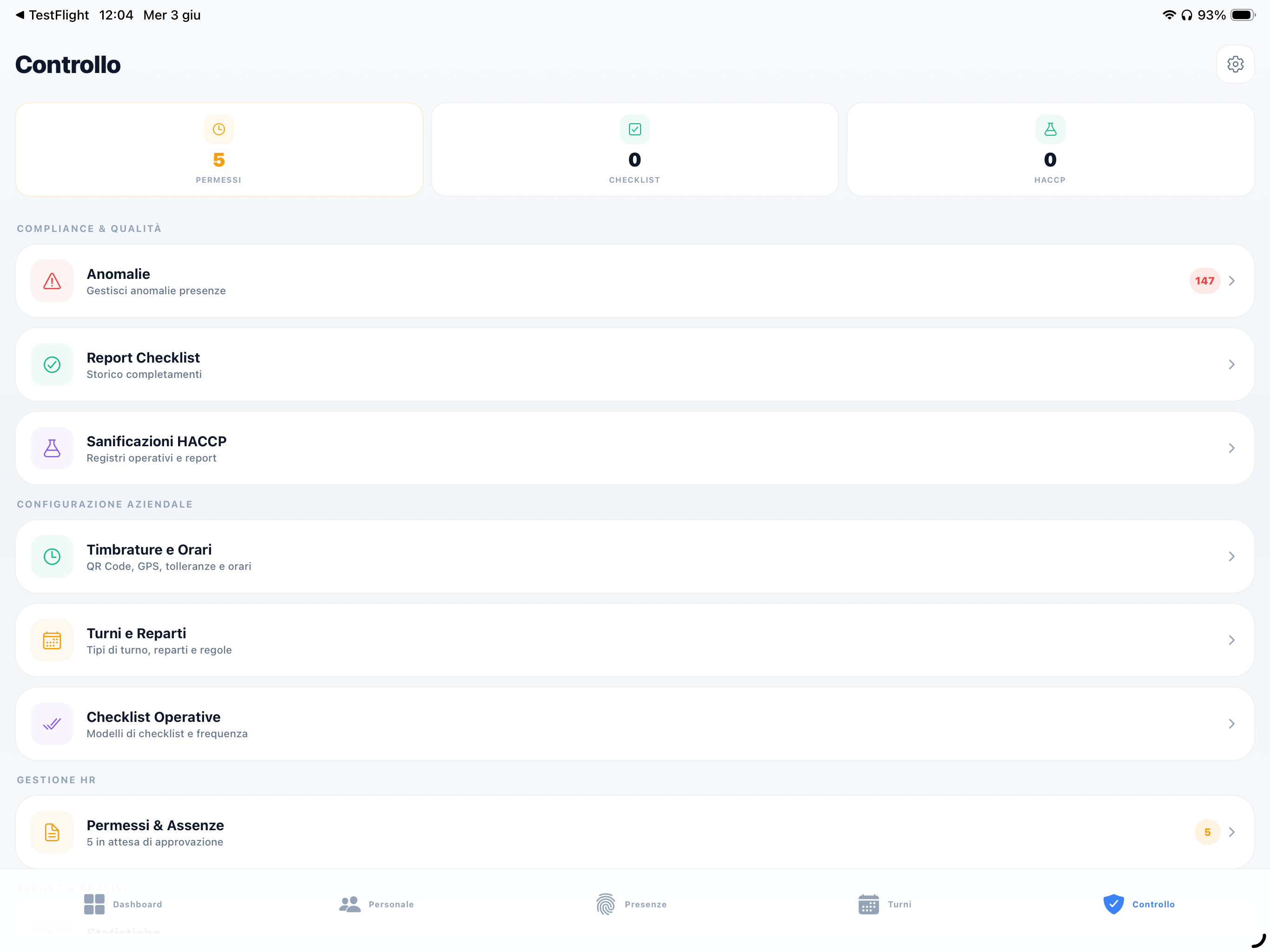Click the orange calendar icon for Turni e Reparti

click(52, 640)
